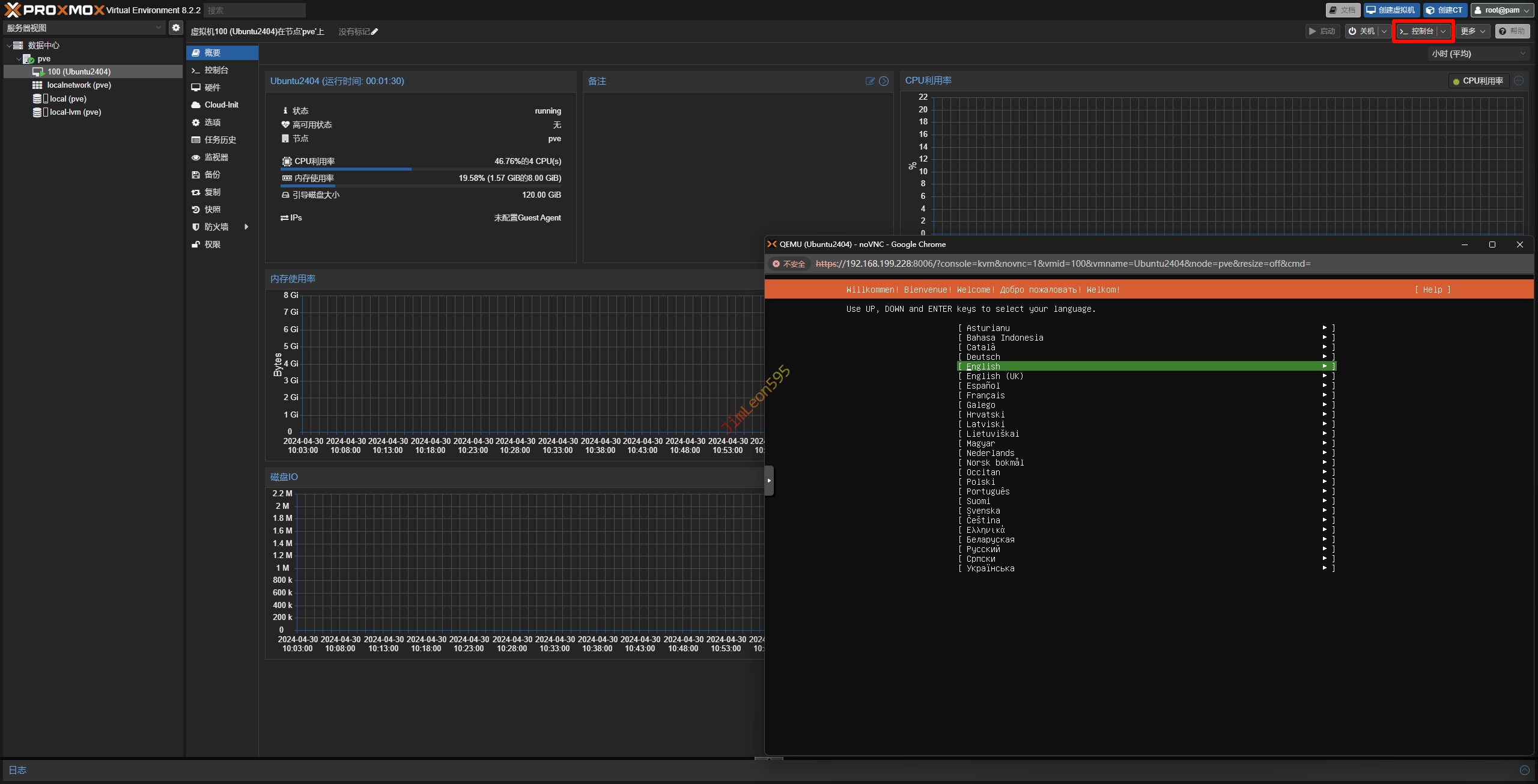1538x784 pixels.
Task: Click the pencil icon to edit tags
Action: pyautogui.click(x=375, y=32)
